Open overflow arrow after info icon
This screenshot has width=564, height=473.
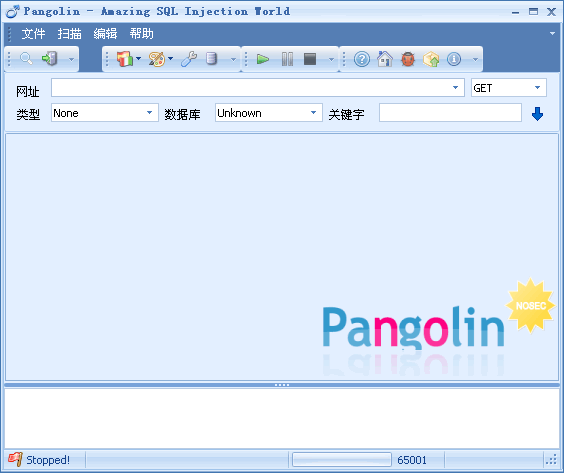point(476,59)
